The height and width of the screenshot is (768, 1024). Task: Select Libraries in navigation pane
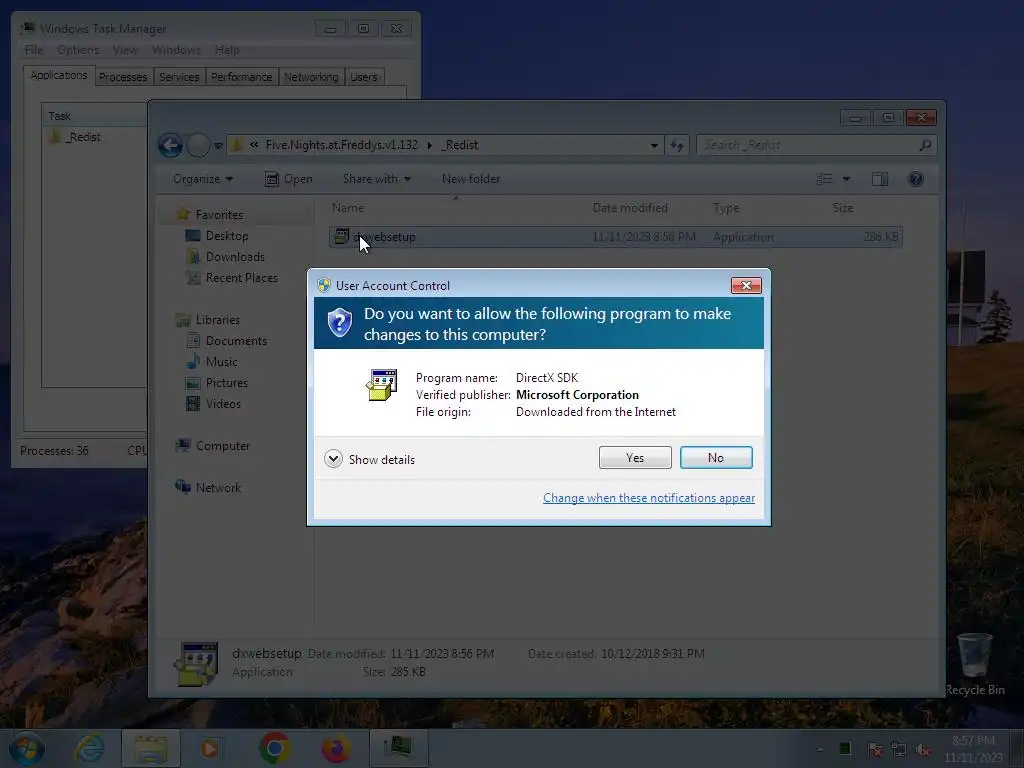pyautogui.click(x=217, y=320)
